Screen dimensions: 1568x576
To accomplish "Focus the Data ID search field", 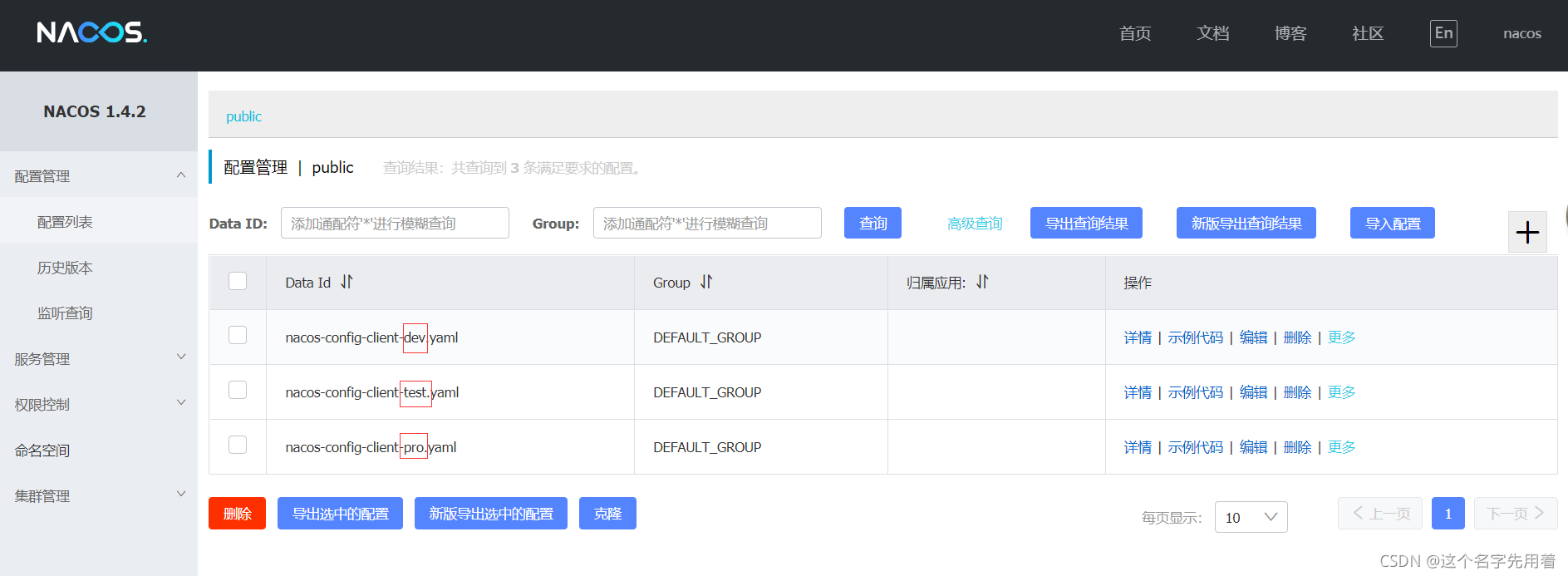I will (395, 223).
